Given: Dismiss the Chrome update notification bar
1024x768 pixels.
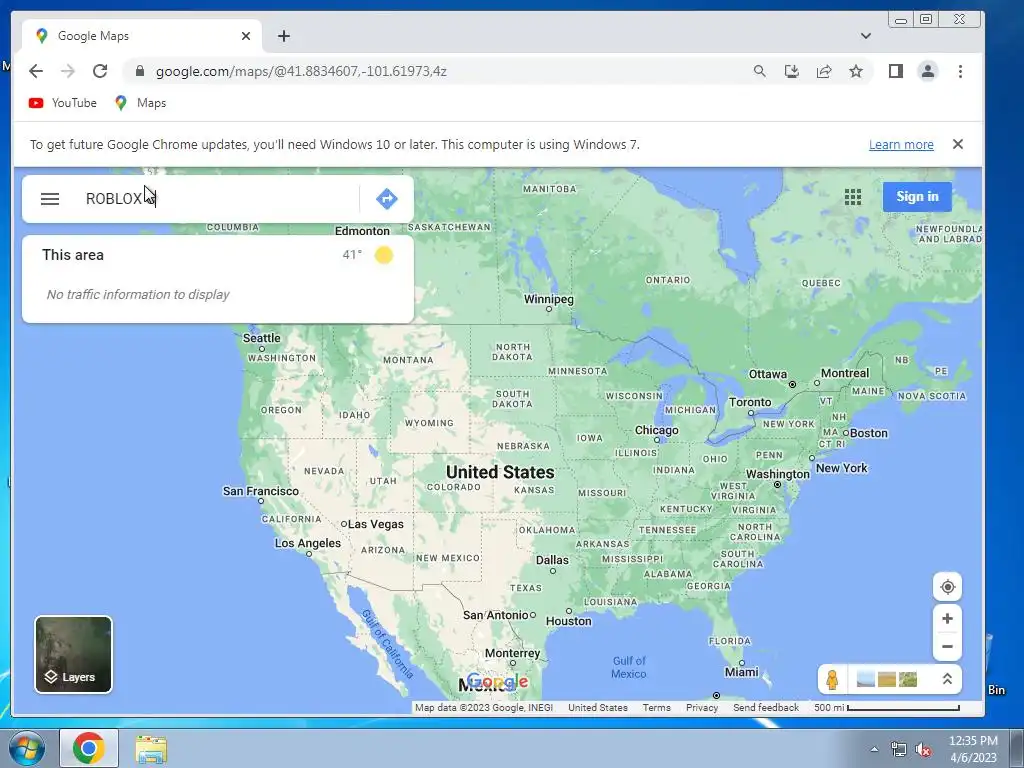Looking at the screenshot, I should coord(957,144).
